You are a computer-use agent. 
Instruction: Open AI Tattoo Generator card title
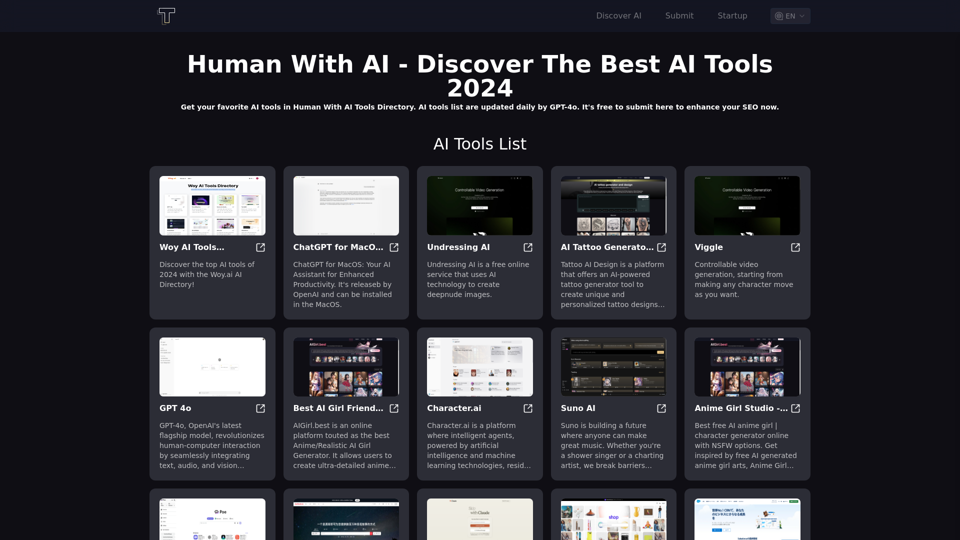(x=607, y=247)
